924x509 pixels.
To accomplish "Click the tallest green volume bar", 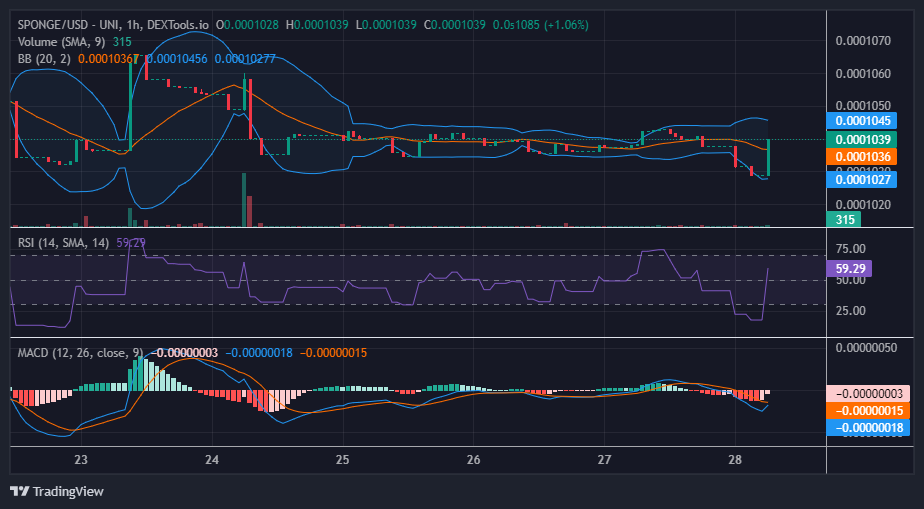I will [x=244, y=200].
